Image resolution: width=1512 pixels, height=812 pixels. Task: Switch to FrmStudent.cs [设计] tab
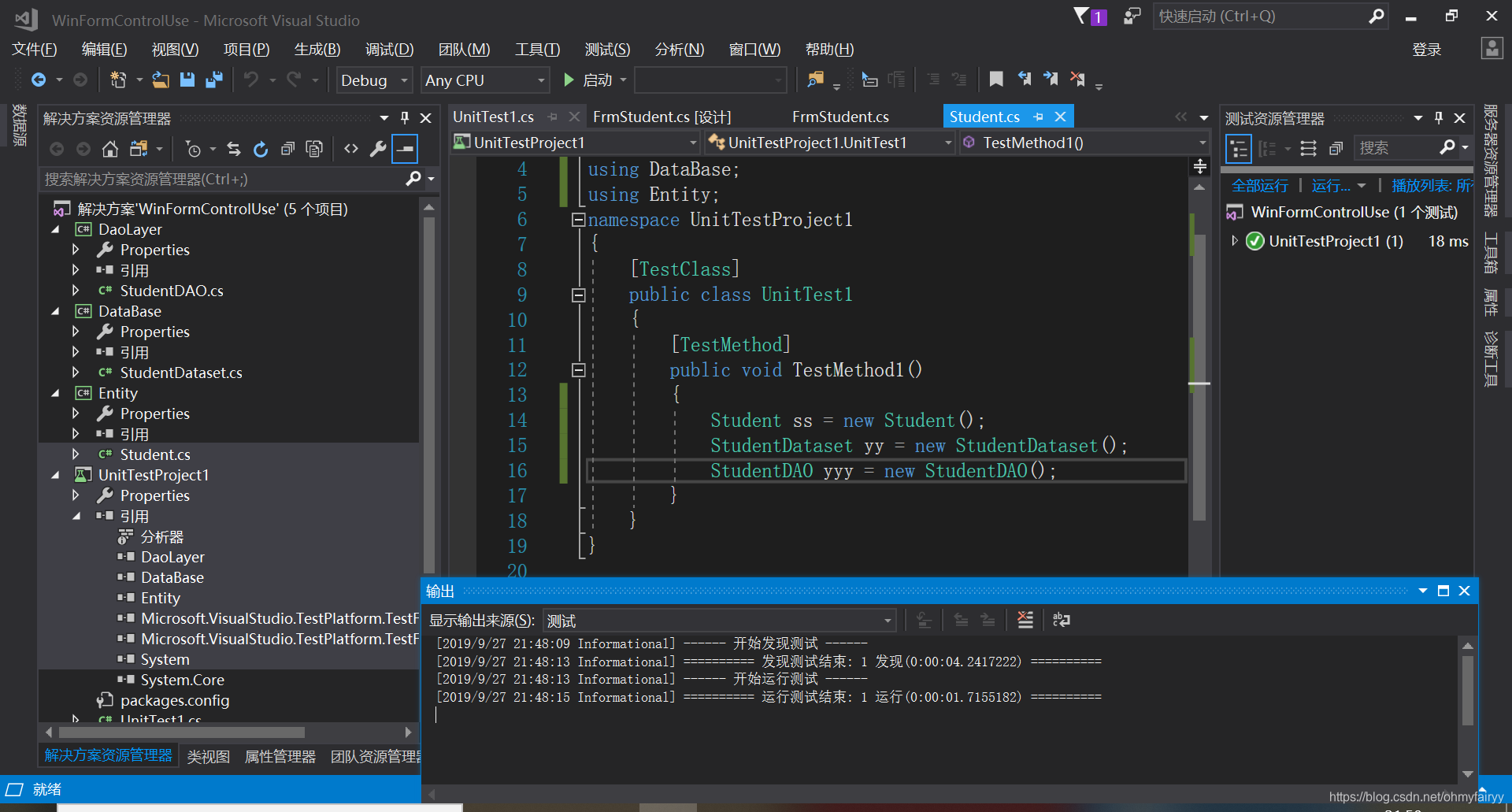click(x=662, y=117)
